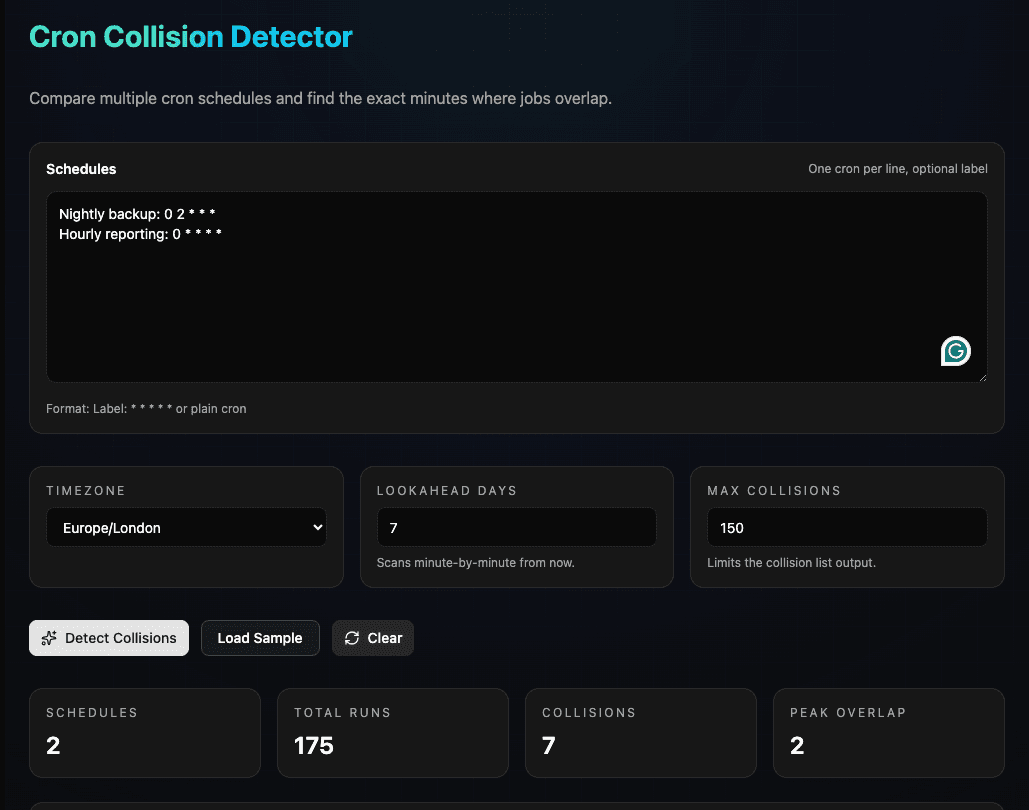Clear all entered cron schedules
The width and height of the screenshot is (1029, 810).
372,637
